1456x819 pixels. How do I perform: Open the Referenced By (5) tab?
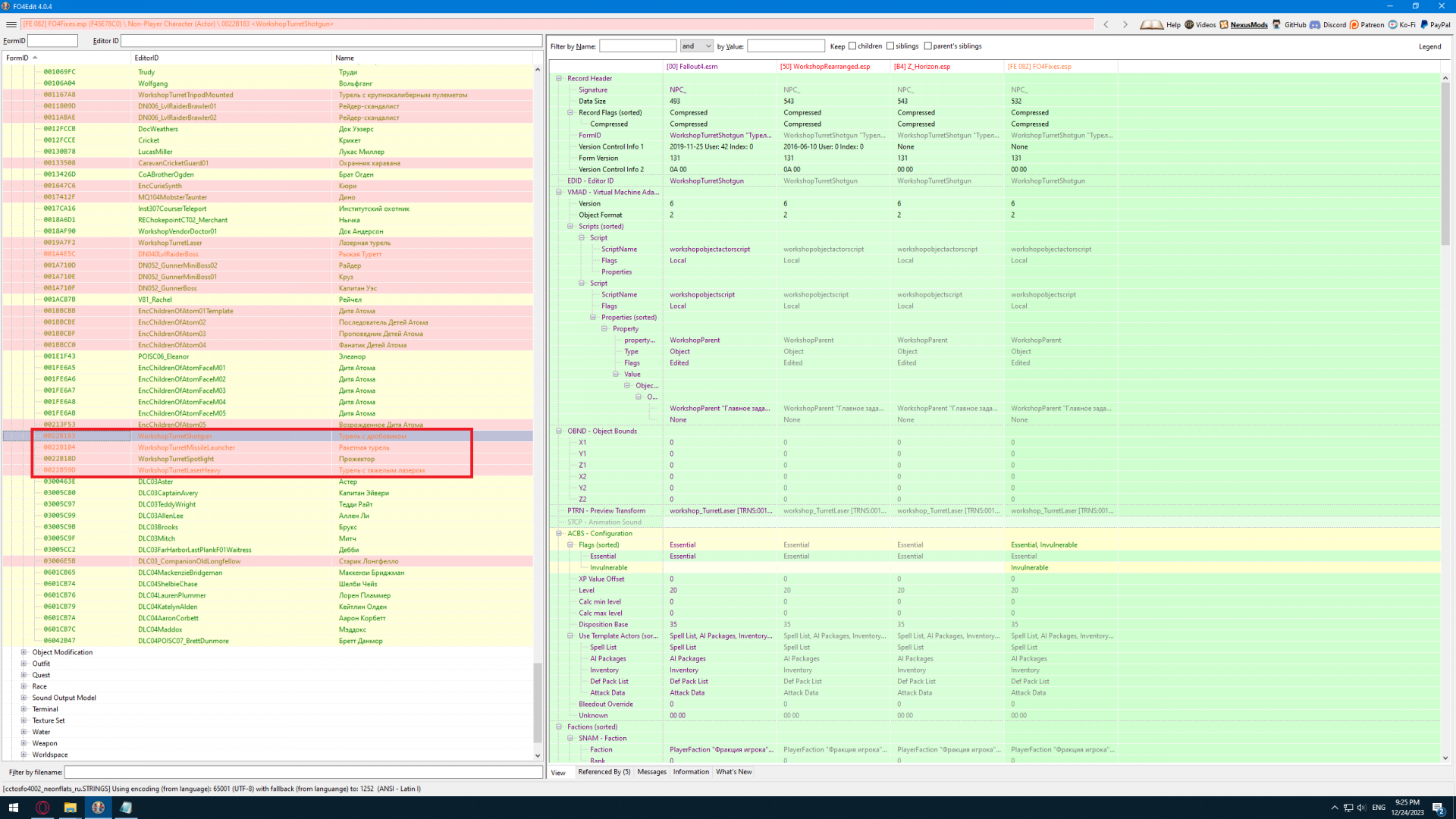(x=604, y=772)
